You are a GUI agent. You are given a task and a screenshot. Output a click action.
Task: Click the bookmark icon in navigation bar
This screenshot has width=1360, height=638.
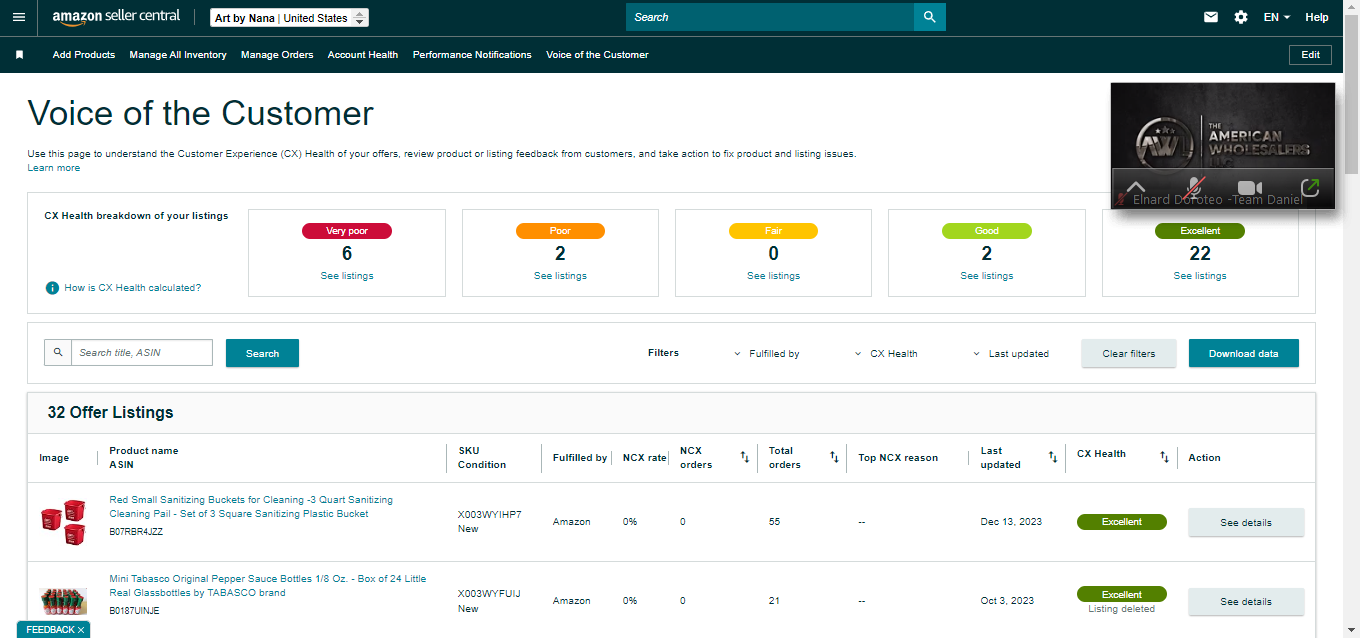tap(19, 55)
